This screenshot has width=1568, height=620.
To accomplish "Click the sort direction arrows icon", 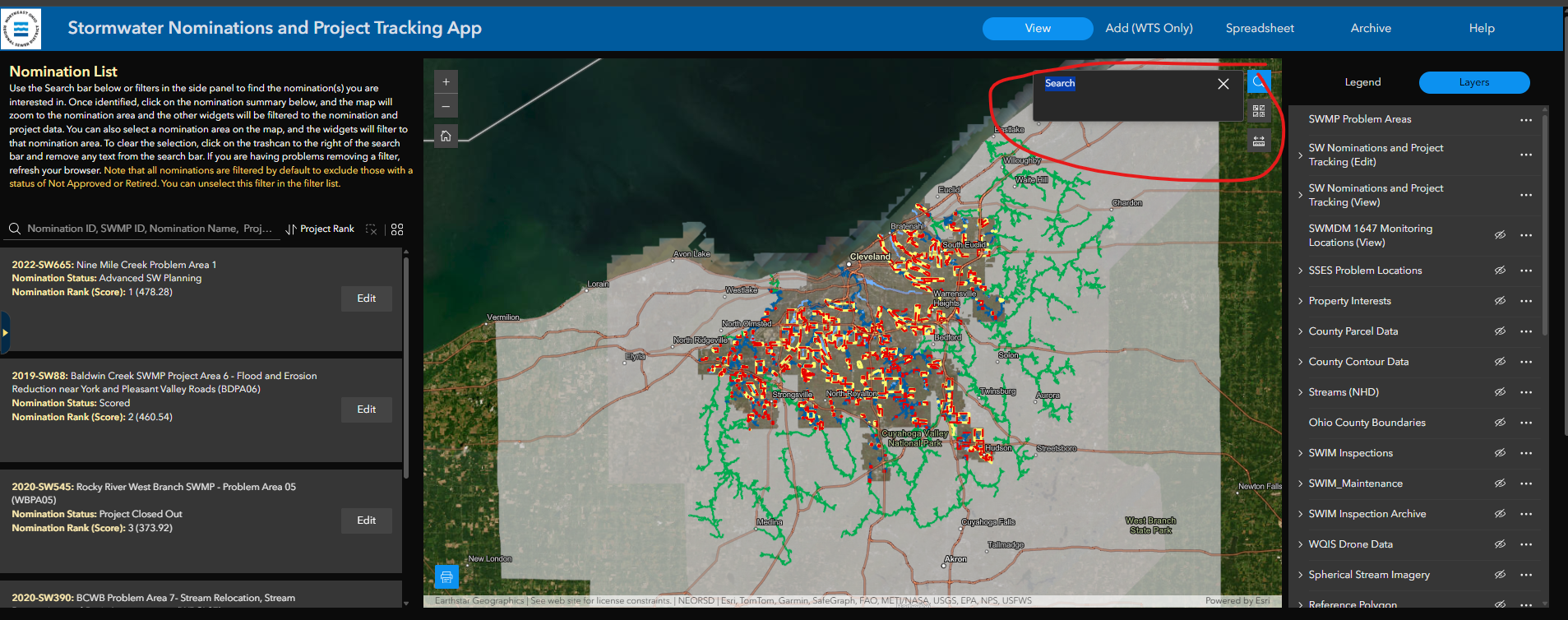I will point(290,229).
